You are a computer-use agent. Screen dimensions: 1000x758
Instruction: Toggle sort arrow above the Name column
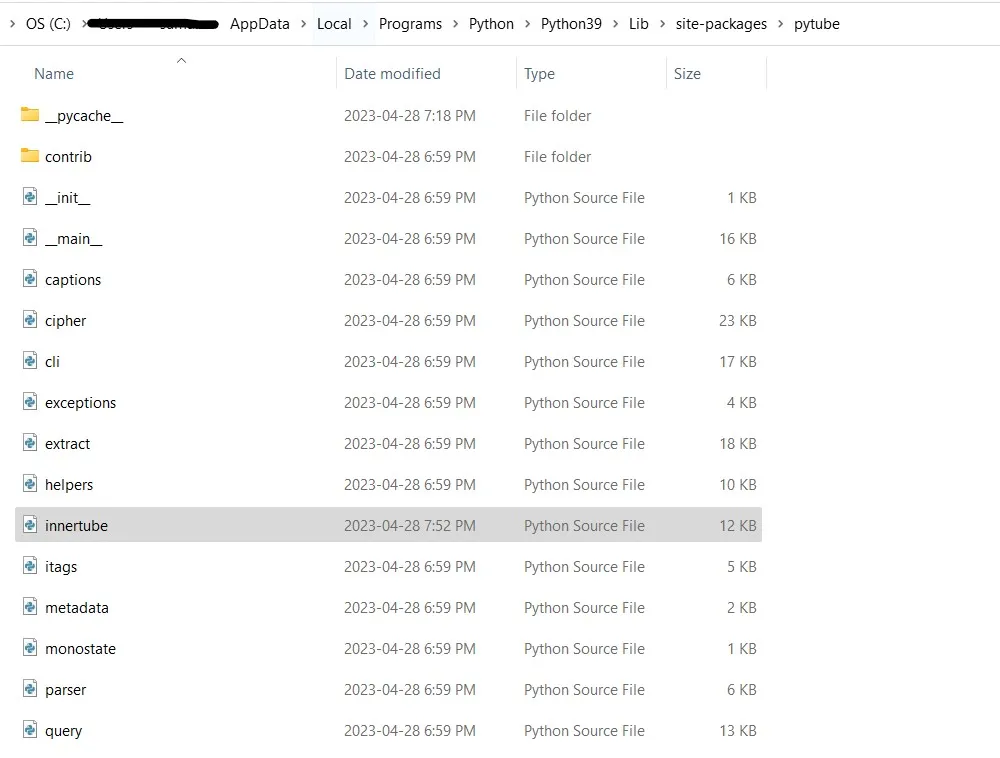coord(181,61)
